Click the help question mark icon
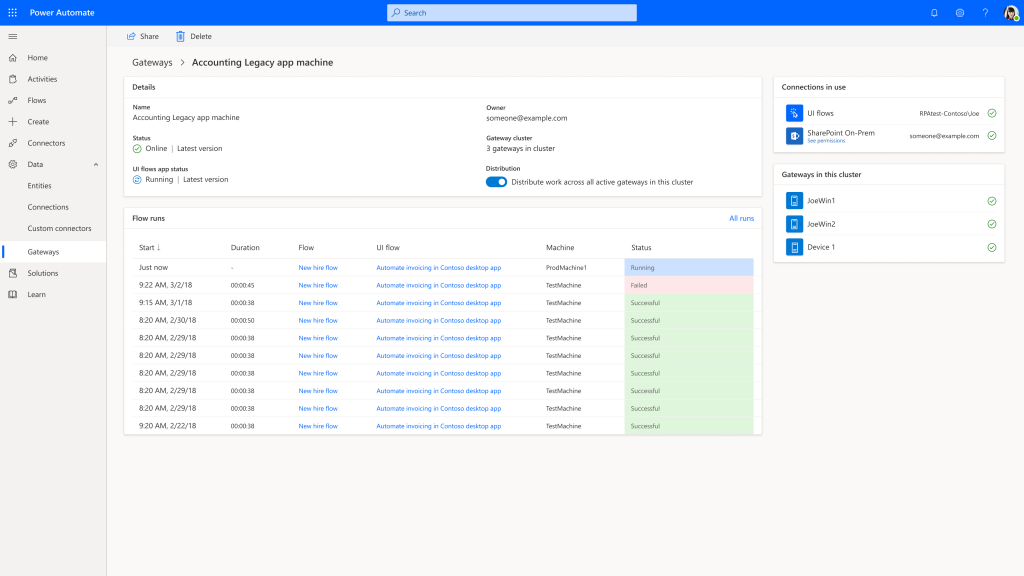The height and width of the screenshot is (576, 1024). [x=985, y=13]
